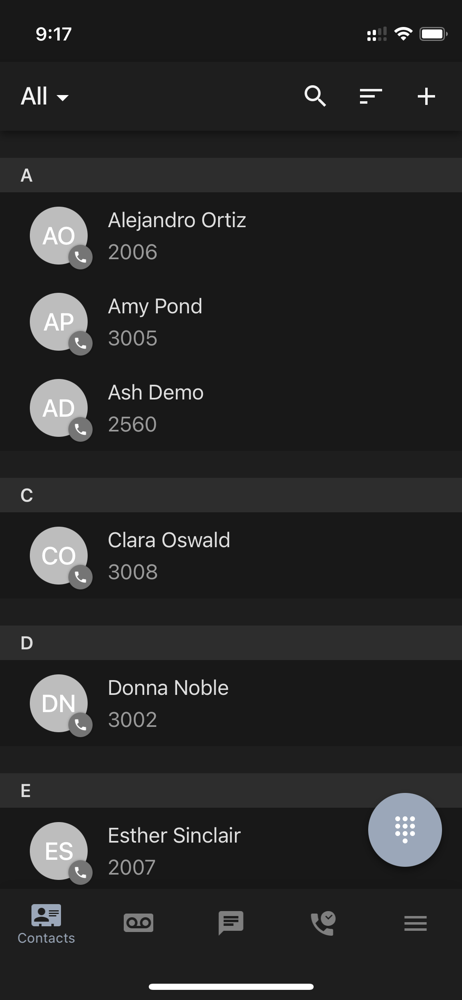Viewport: 462px width, 1000px height.
Task: Select the Contacts tab
Action: (x=46, y=924)
